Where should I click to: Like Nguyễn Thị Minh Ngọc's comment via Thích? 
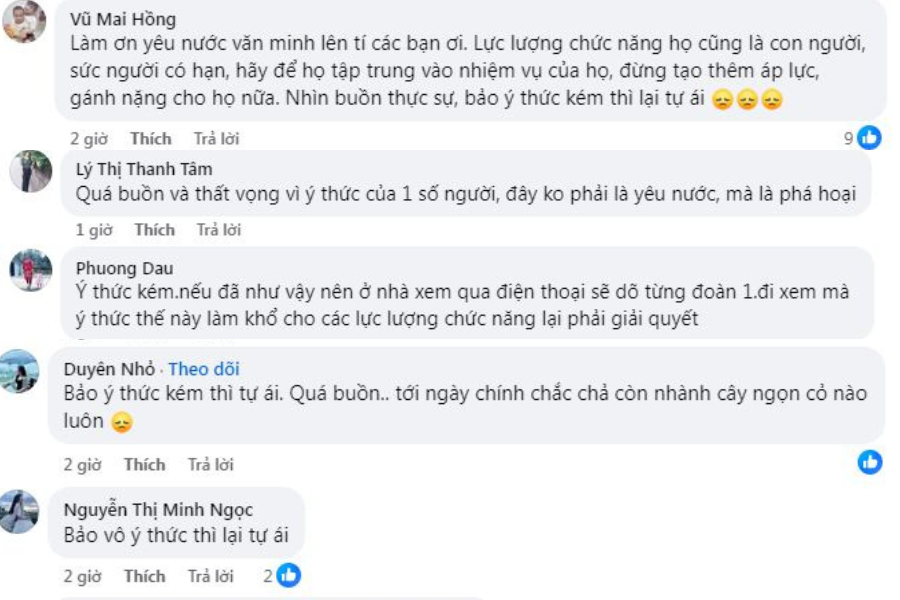point(144,576)
